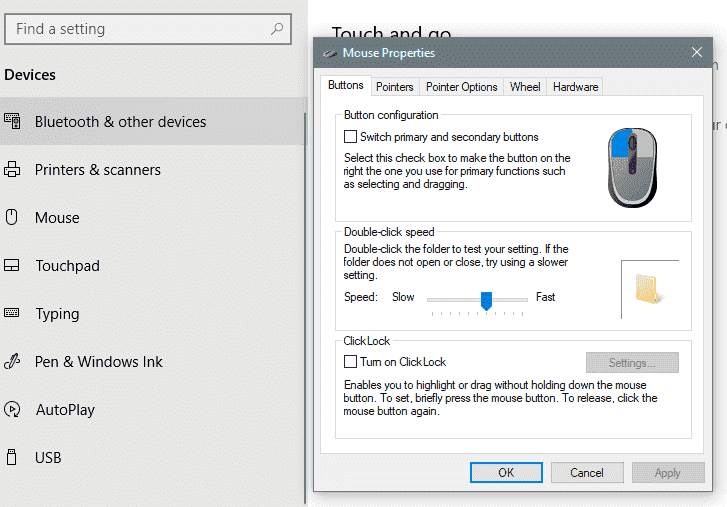Open Typing settings label
The height and width of the screenshot is (507, 727).
point(57,314)
